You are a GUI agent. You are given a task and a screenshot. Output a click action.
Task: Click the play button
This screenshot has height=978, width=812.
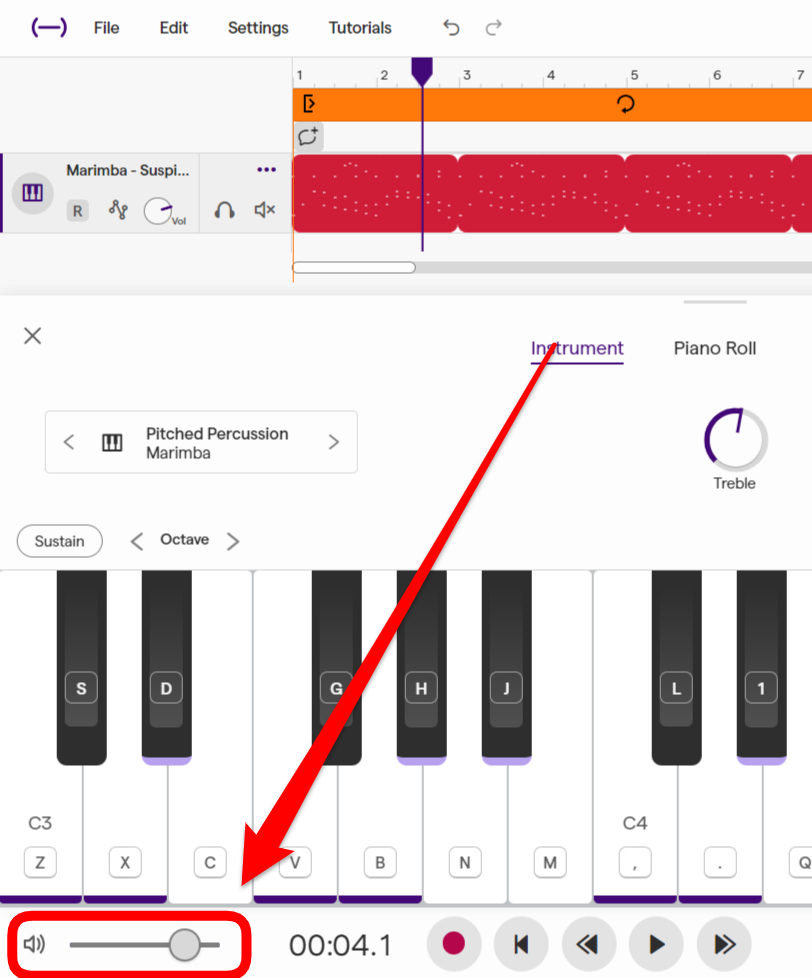pyautogui.click(x=656, y=944)
